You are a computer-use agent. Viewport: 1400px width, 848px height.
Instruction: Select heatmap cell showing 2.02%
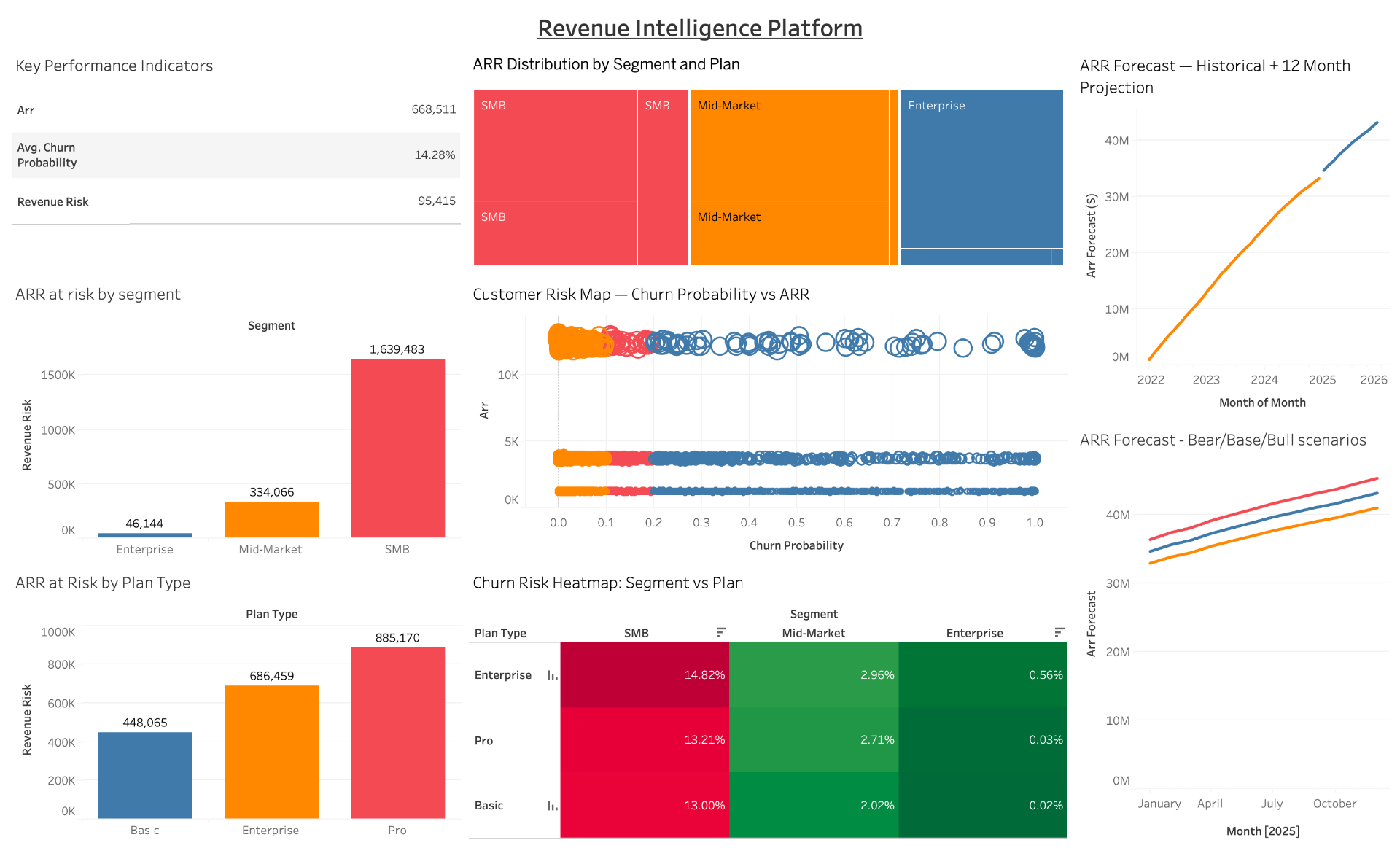tap(814, 805)
